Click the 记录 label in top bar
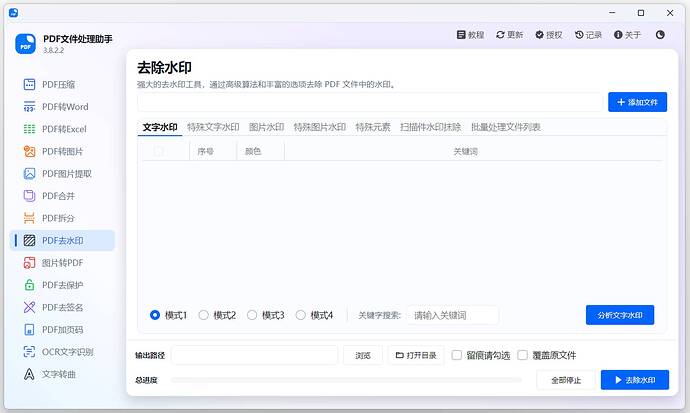The height and width of the screenshot is (413, 690). tap(594, 35)
